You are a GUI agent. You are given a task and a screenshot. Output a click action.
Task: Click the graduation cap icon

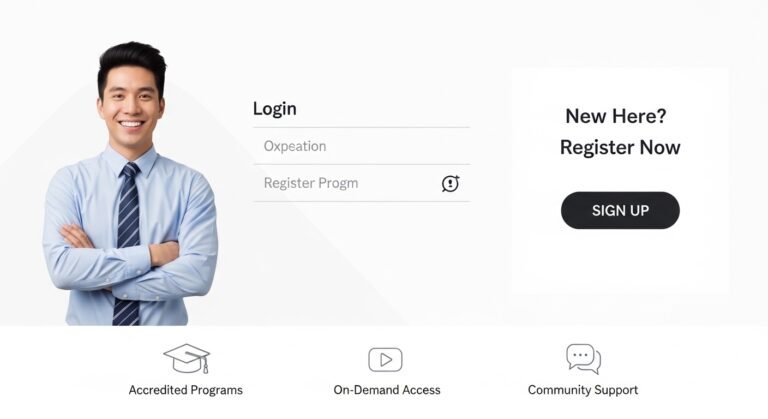click(187, 358)
